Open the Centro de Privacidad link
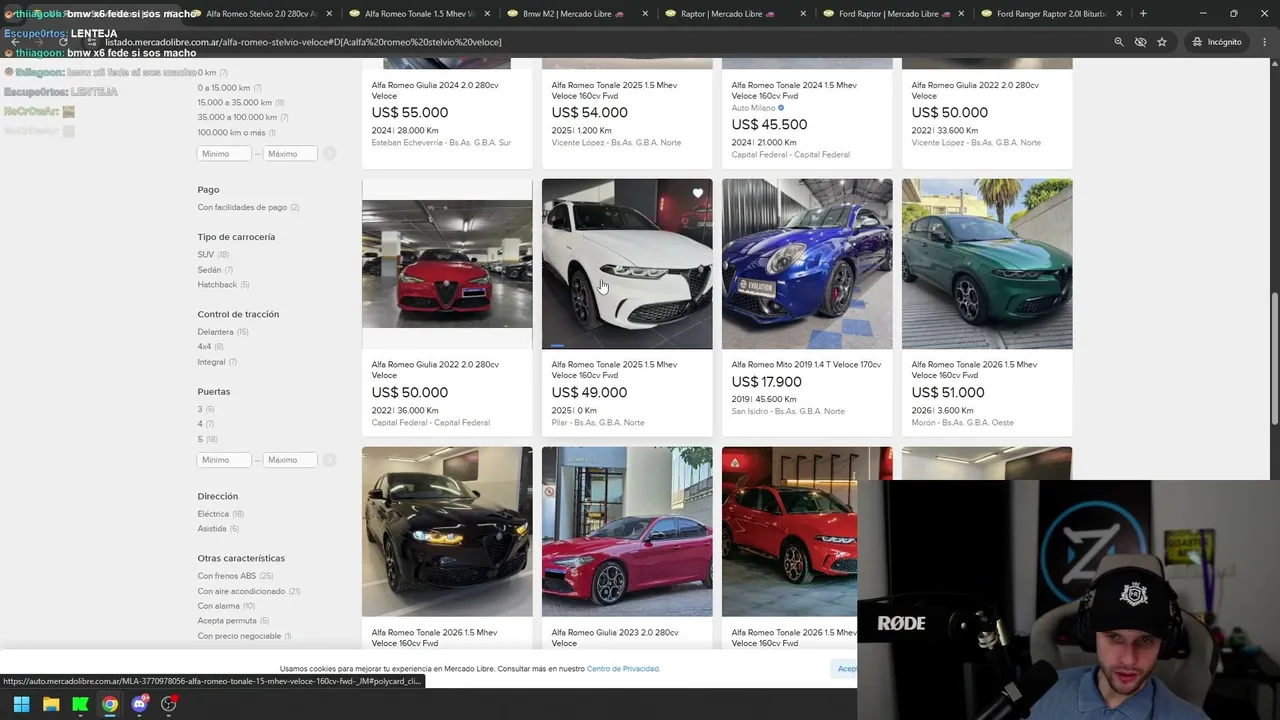Image resolution: width=1280 pixels, height=720 pixels. (623, 669)
